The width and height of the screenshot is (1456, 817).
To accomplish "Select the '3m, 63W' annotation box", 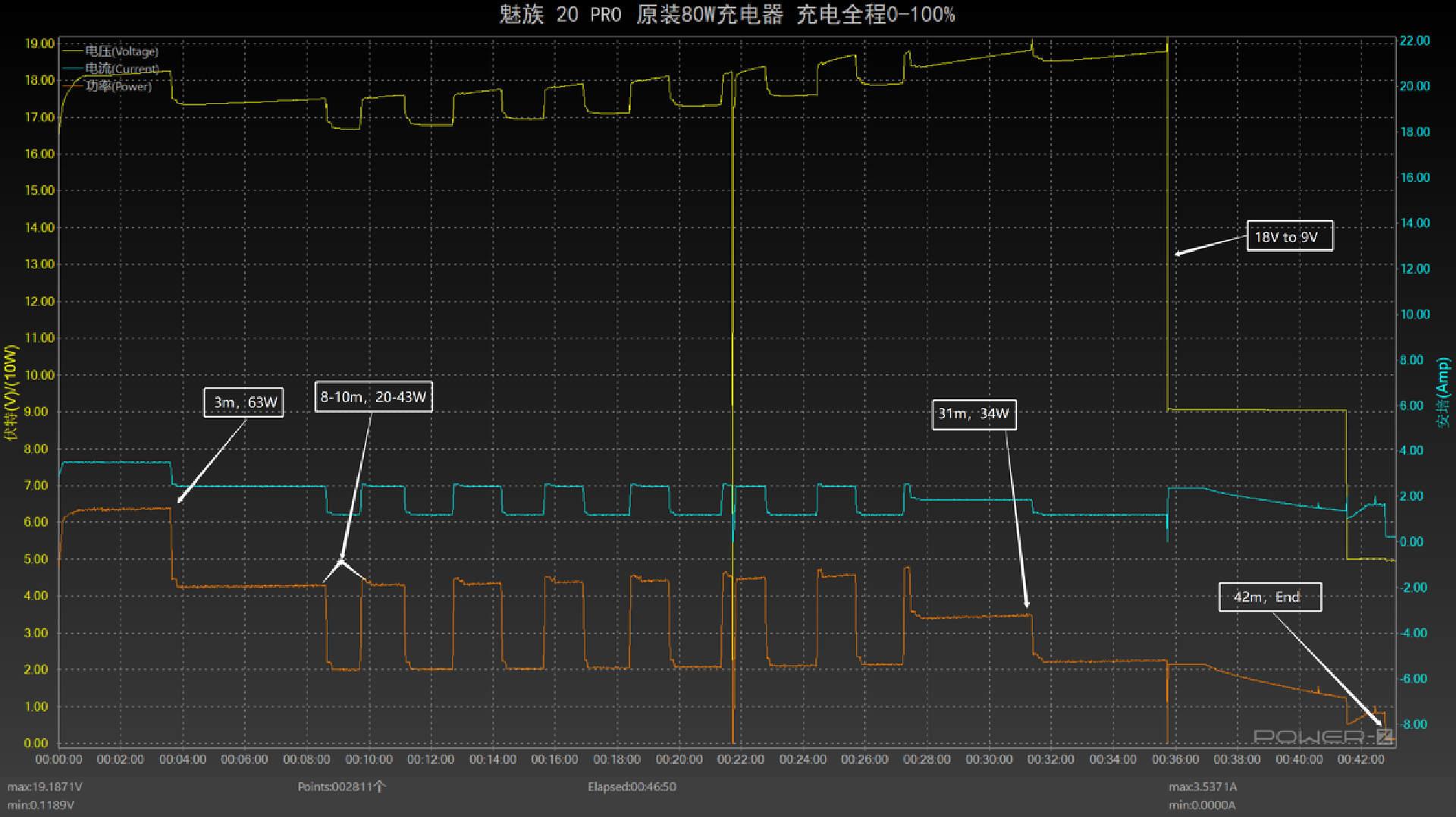I will (x=243, y=402).
